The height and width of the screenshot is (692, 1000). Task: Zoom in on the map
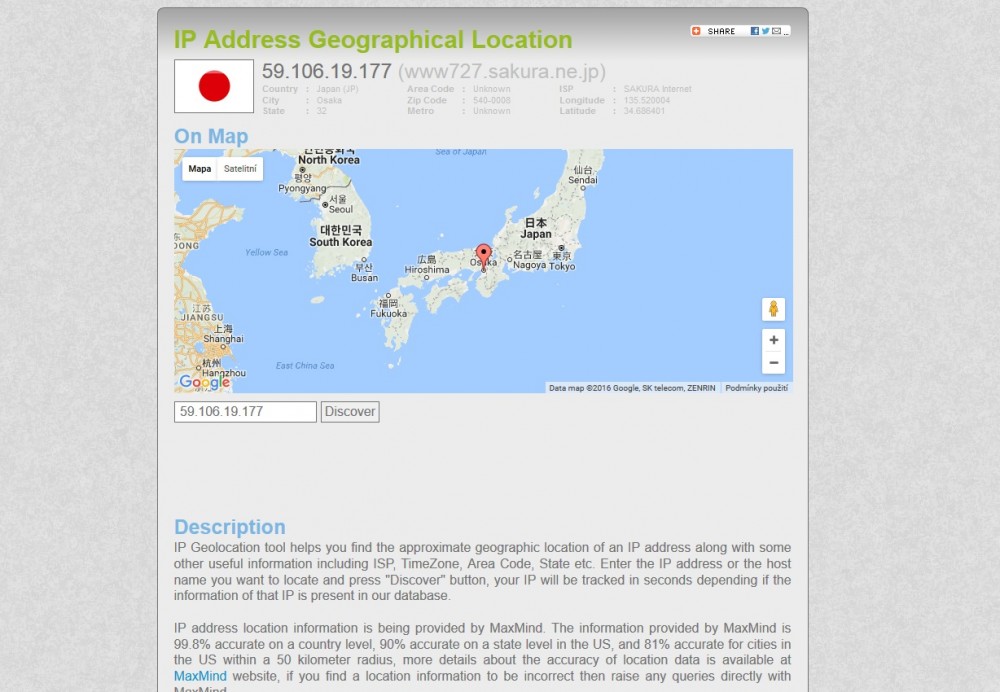click(773, 340)
